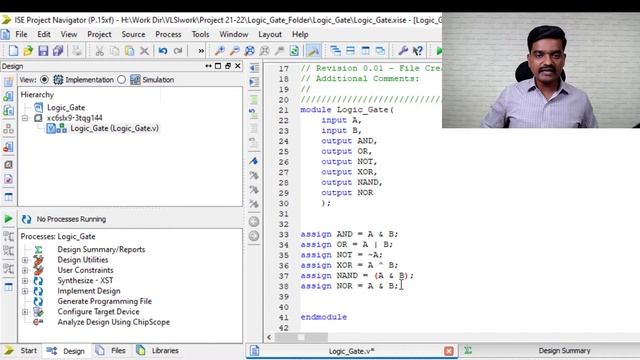The width and height of the screenshot is (640, 360).
Task: Click the Zoom to Fit icon
Action: tap(249, 51)
